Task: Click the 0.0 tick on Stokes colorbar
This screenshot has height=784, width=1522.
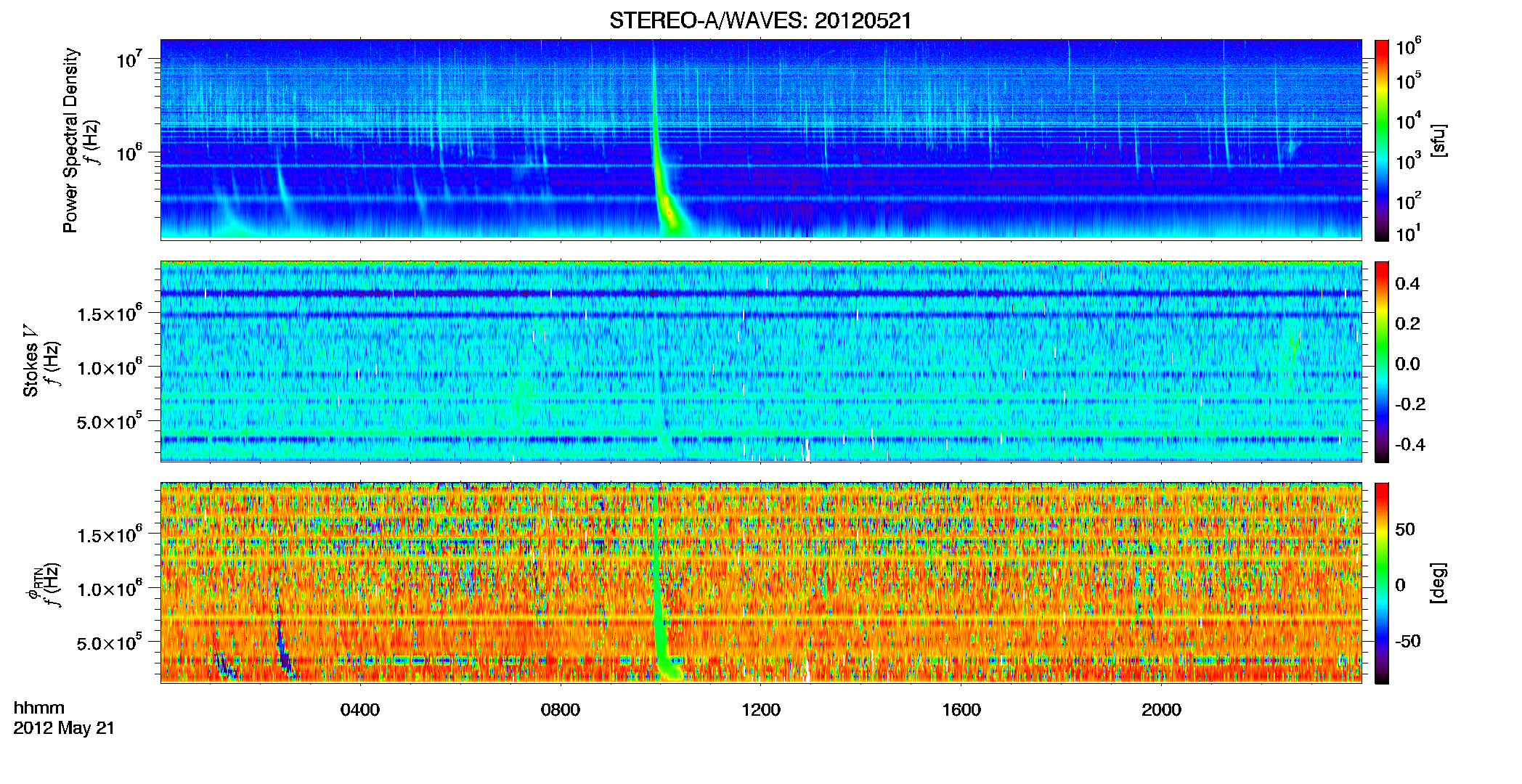Action: point(1407,364)
